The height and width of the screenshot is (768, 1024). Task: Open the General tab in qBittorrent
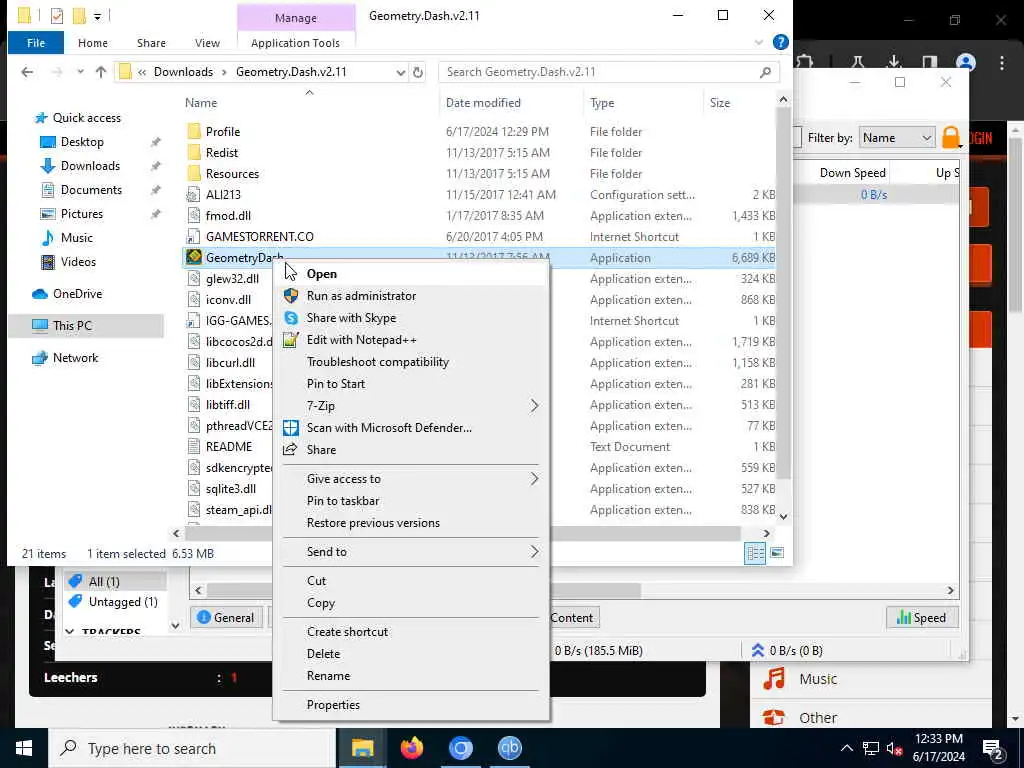pos(226,618)
